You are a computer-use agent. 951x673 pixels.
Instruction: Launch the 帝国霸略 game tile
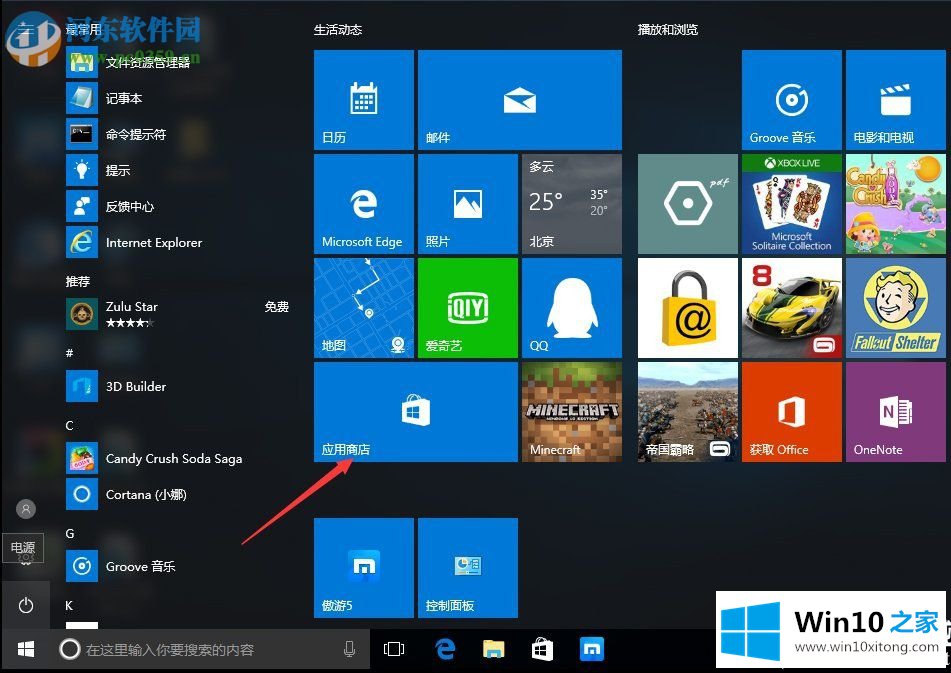click(x=688, y=412)
